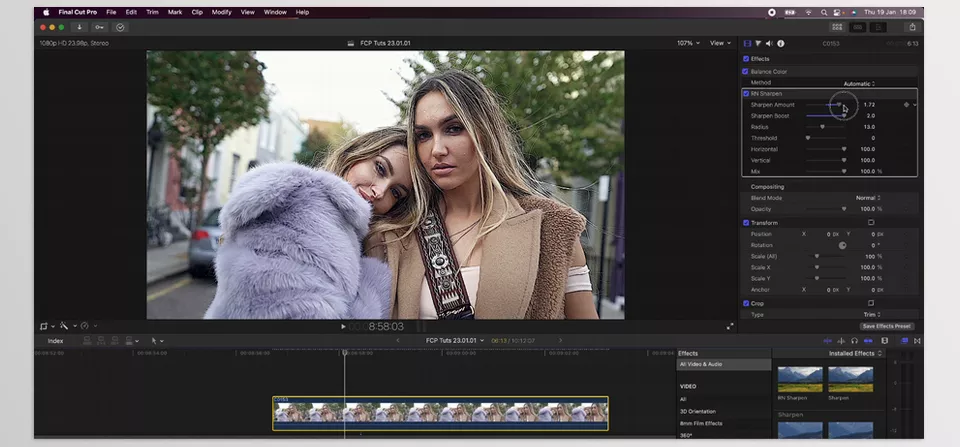The width and height of the screenshot is (960, 447).
Task: Open the Mark menu
Action: coord(175,12)
